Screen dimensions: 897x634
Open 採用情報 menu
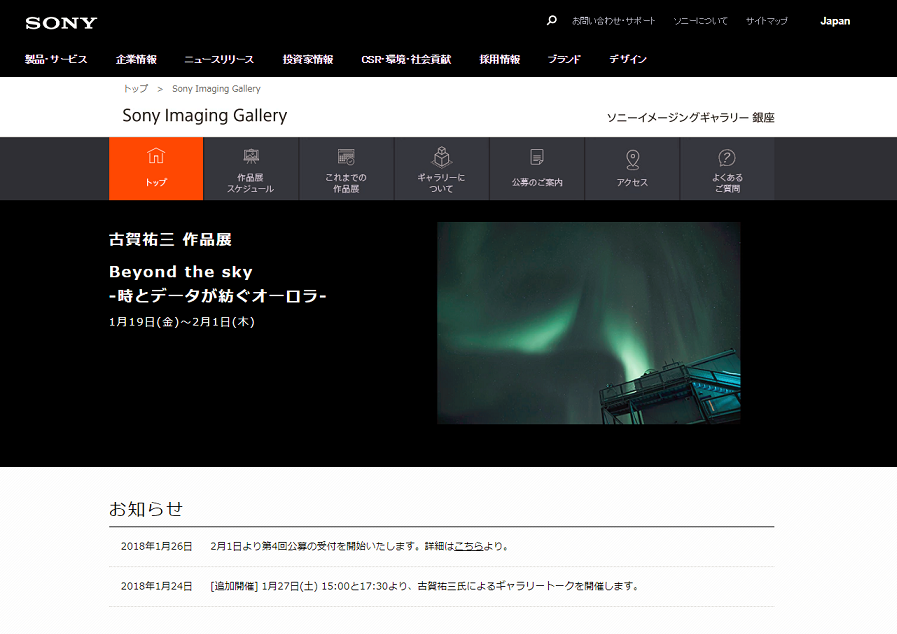tap(499, 59)
